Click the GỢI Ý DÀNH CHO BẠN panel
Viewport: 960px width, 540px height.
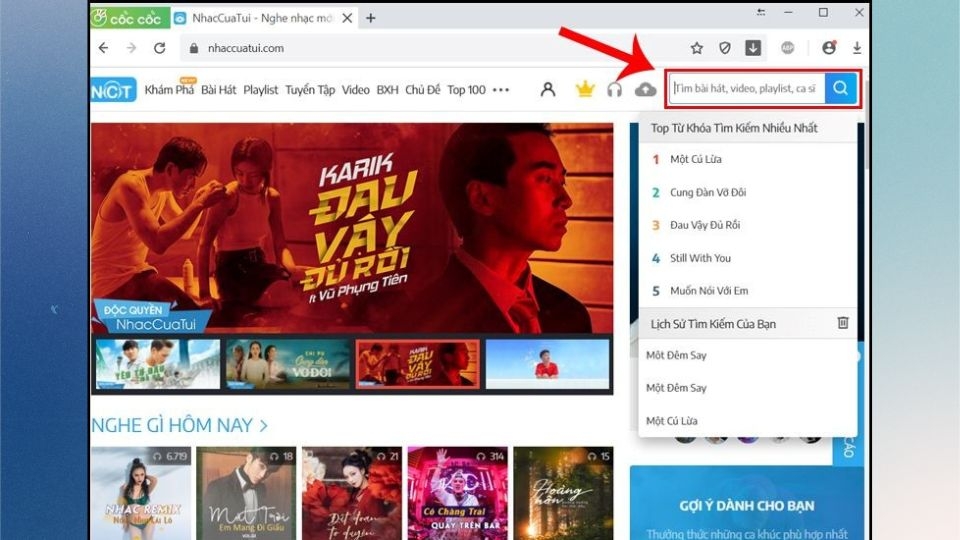(x=747, y=503)
